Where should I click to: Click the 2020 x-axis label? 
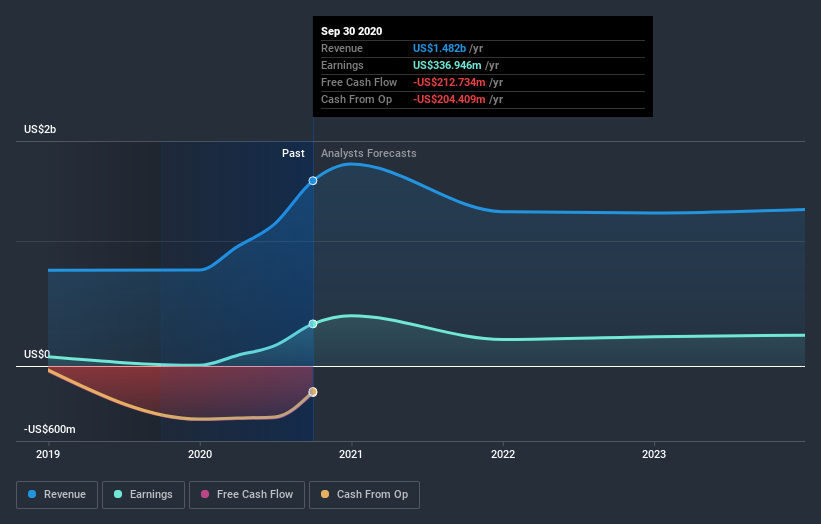[200, 454]
